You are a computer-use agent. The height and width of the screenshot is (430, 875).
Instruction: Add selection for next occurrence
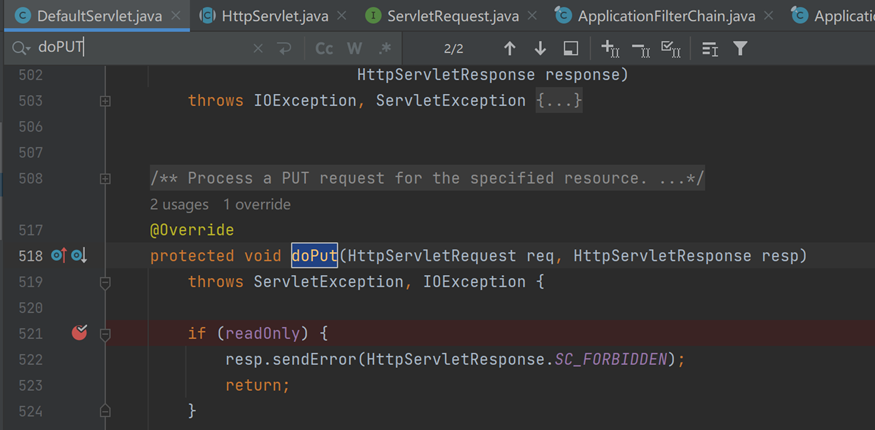[x=610, y=49]
